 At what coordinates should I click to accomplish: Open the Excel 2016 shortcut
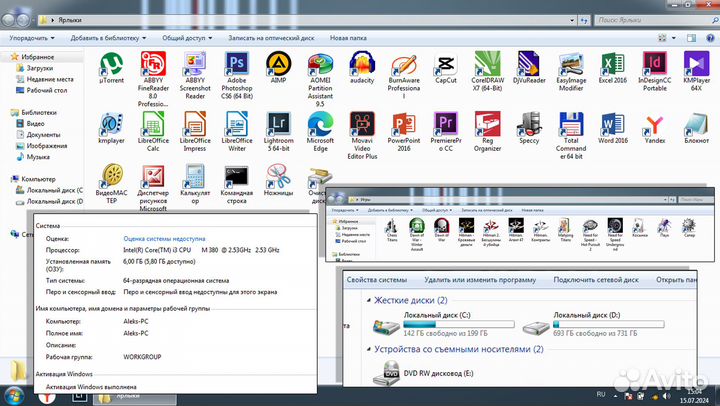click(613, 68)
